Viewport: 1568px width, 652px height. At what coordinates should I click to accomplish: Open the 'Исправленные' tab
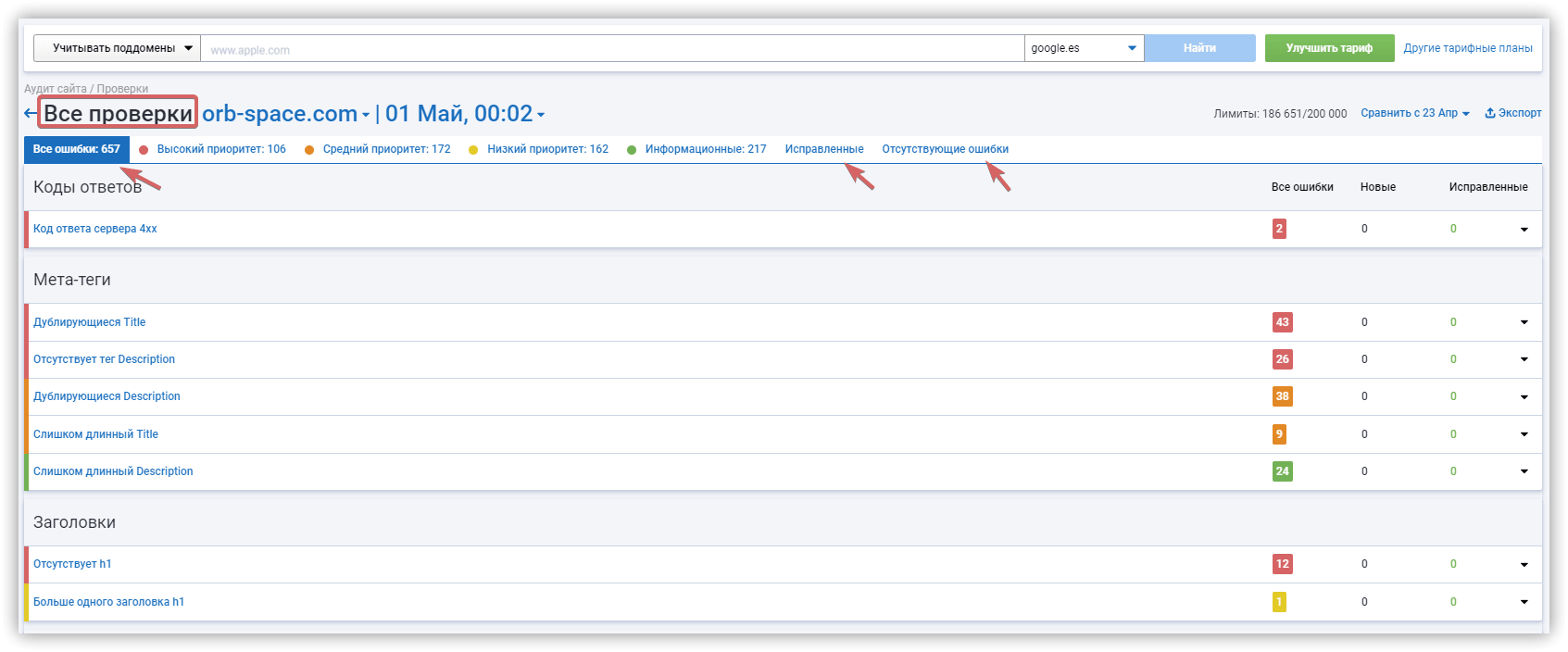coord(824,149)
